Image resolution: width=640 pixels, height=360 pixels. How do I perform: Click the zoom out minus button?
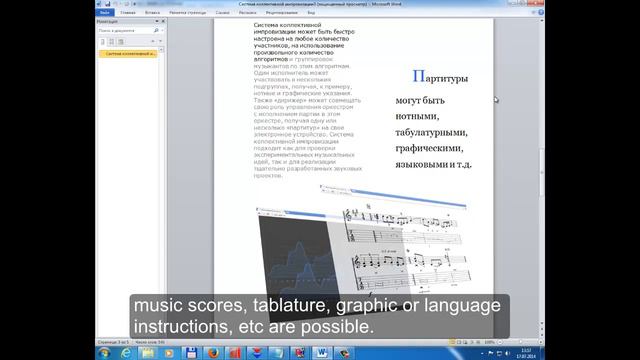coord(500,342)
